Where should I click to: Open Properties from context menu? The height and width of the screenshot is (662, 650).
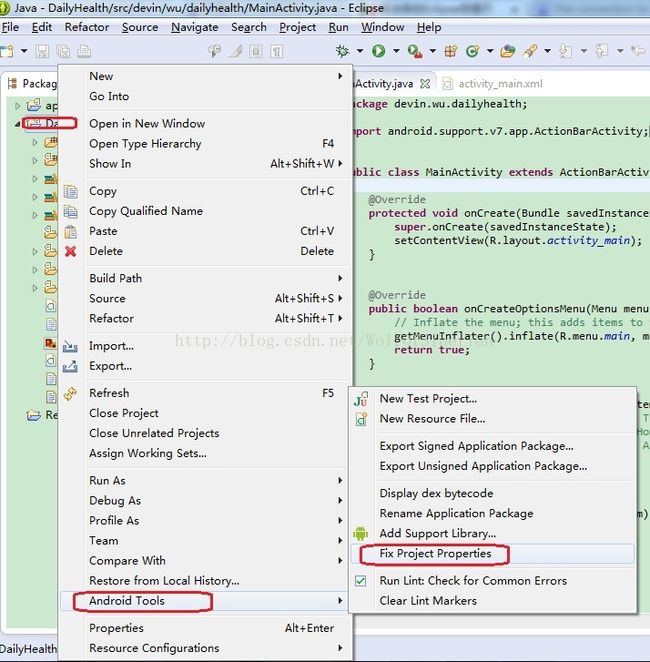coord(116,628)
